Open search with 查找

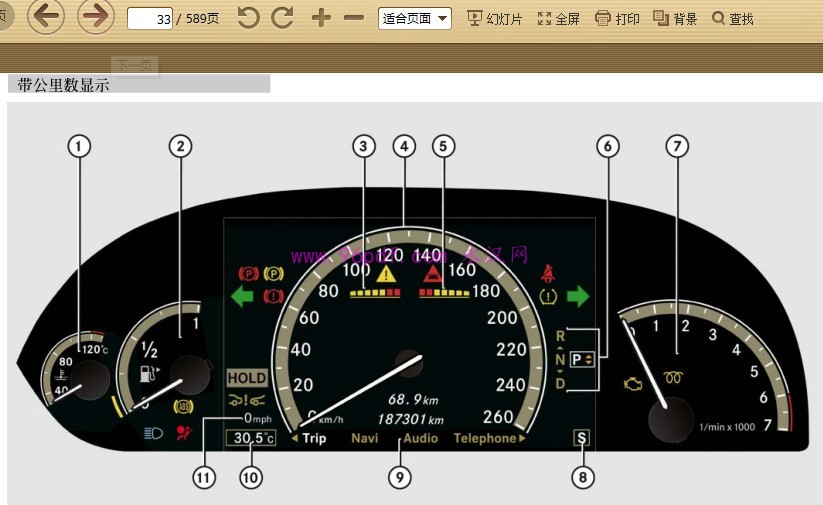[733, 19]
